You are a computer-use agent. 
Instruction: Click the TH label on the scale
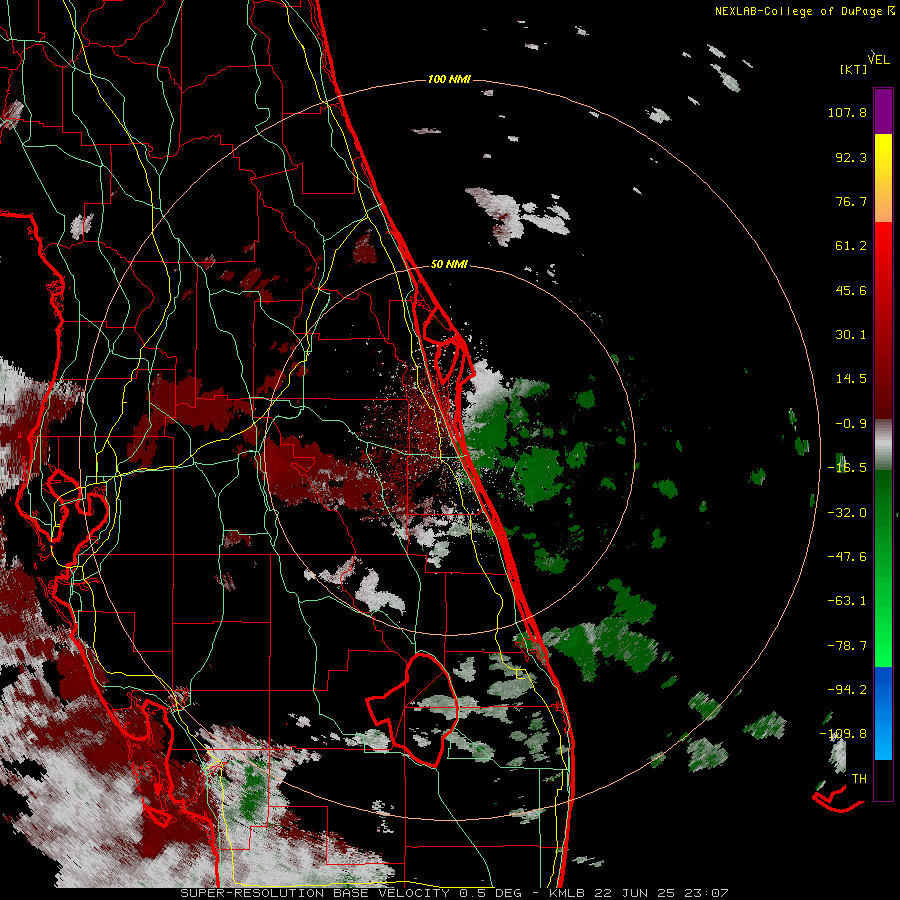pos(859,779)
